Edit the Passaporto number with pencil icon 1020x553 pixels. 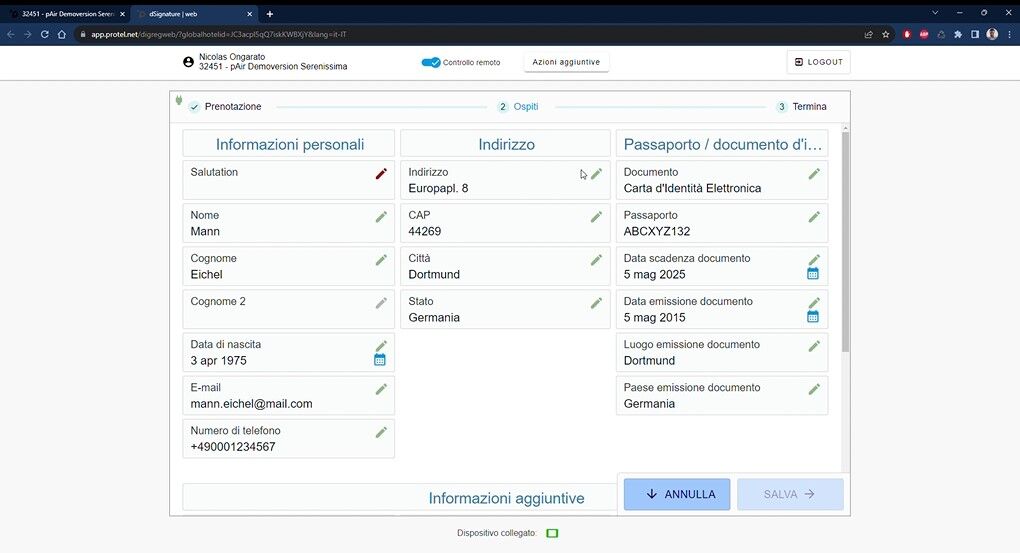(814, 217)
